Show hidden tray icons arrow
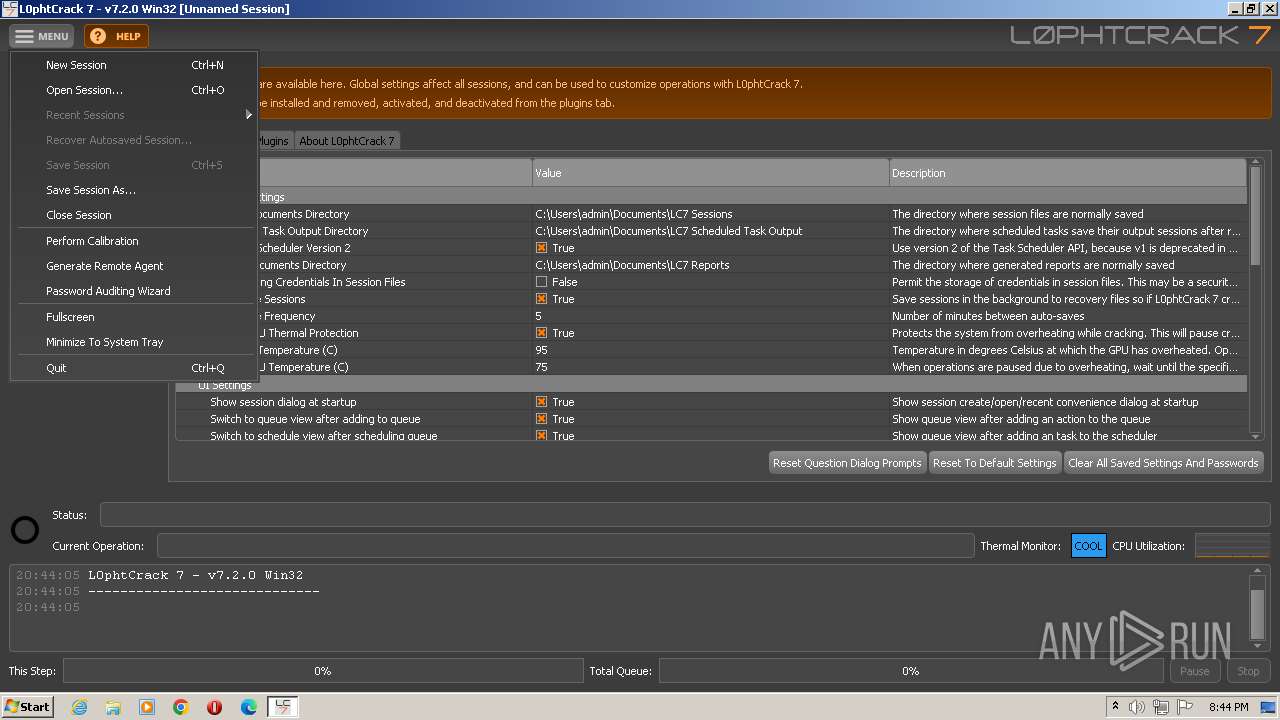The width and height of the screenshot is (1280, 720). [x=1115, y=707]
